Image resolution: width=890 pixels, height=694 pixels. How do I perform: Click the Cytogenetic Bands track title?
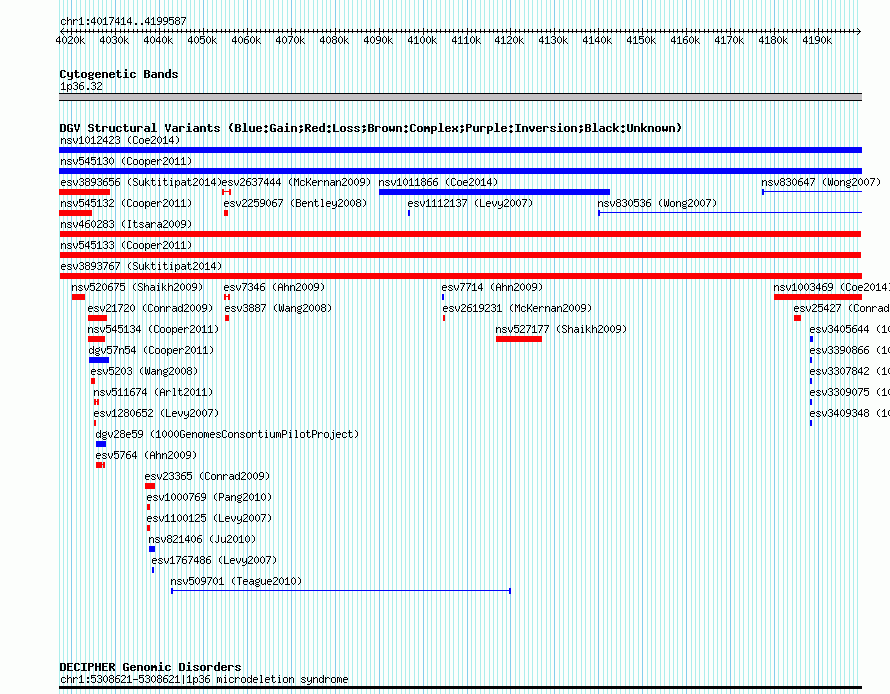coord(119,74)
